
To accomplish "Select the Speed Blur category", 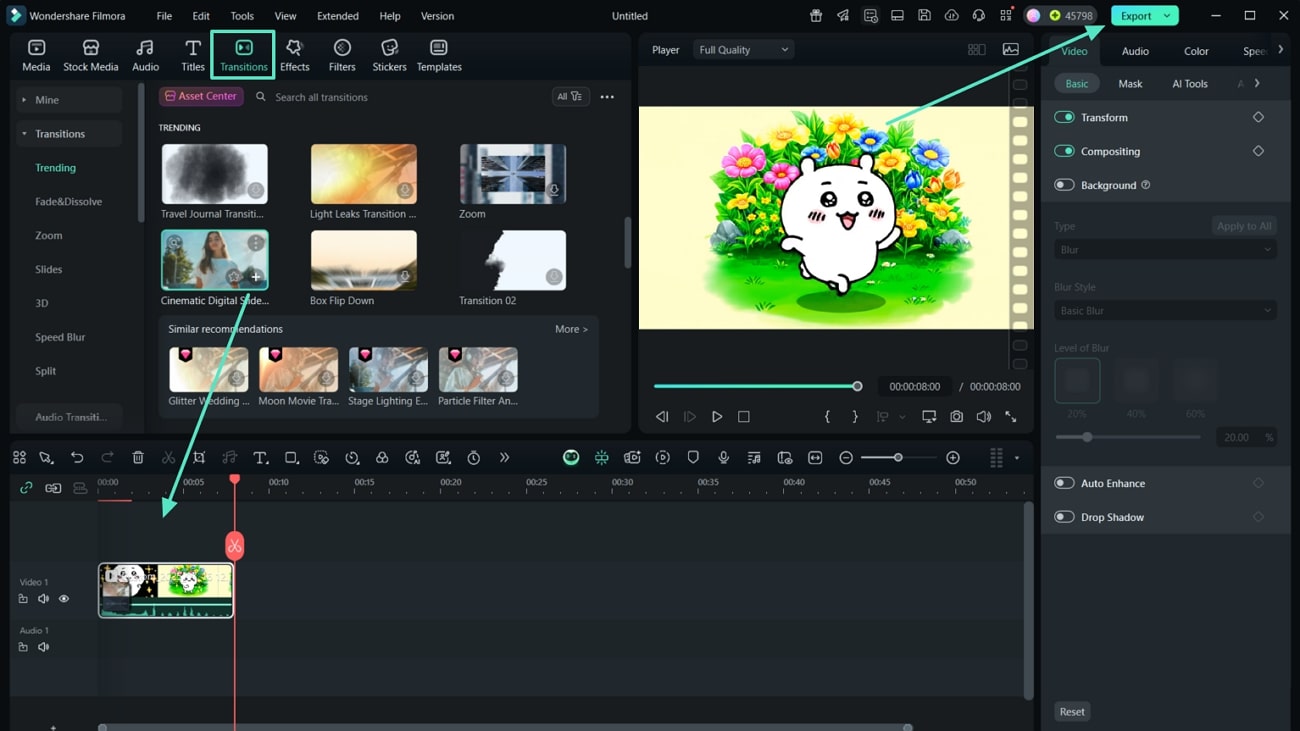I will click(x=60, y=337).
